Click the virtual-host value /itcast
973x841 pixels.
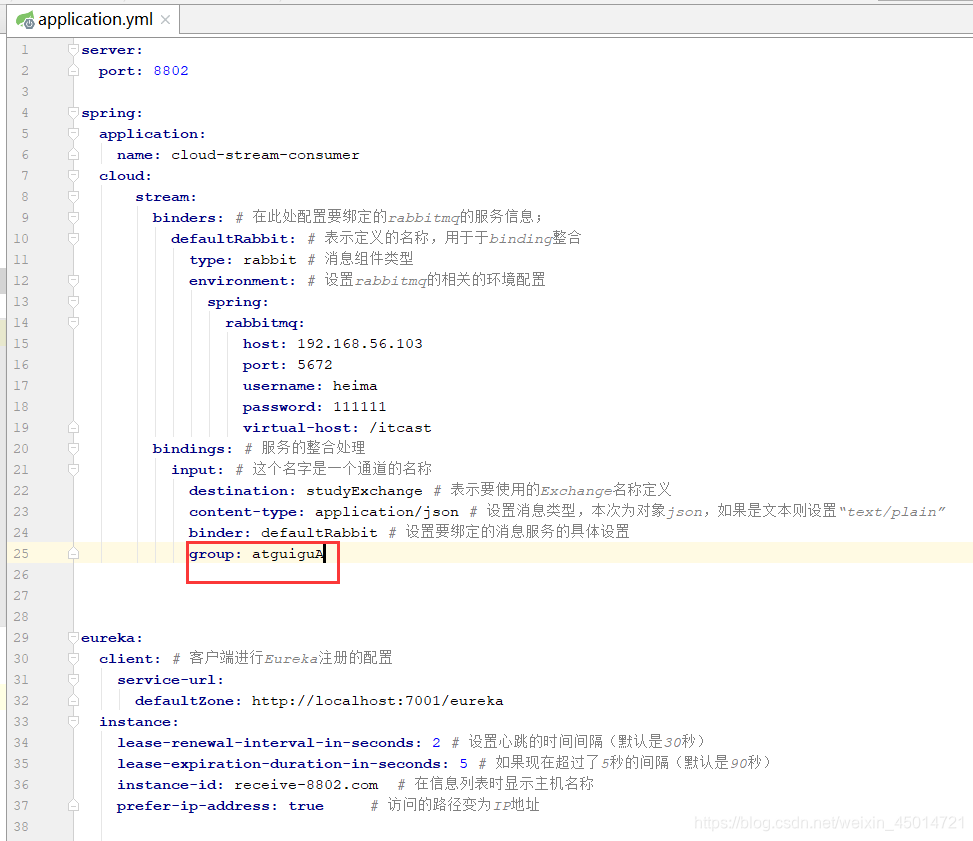pyautogui.click(x=400, y=428)
